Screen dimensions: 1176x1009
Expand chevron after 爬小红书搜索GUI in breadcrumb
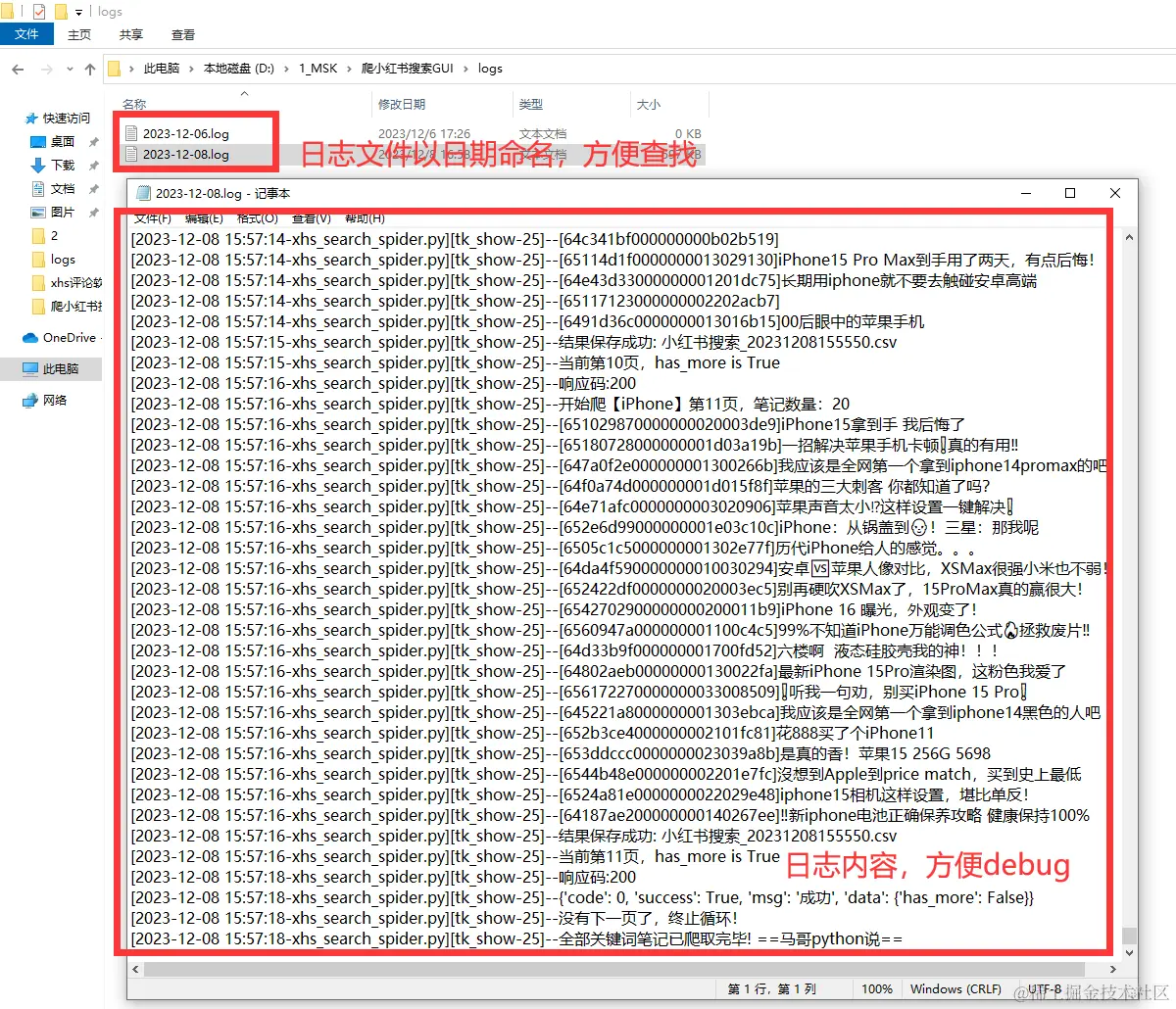tap(465, 69)
